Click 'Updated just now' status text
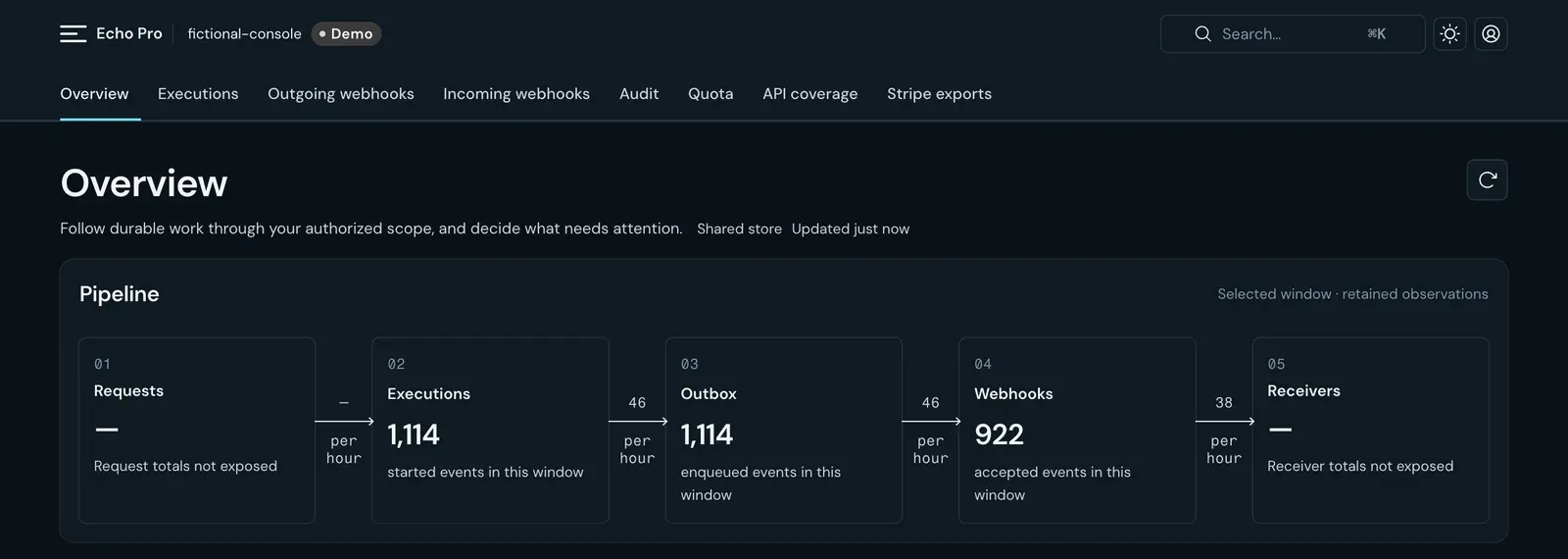 coord(851,229)
